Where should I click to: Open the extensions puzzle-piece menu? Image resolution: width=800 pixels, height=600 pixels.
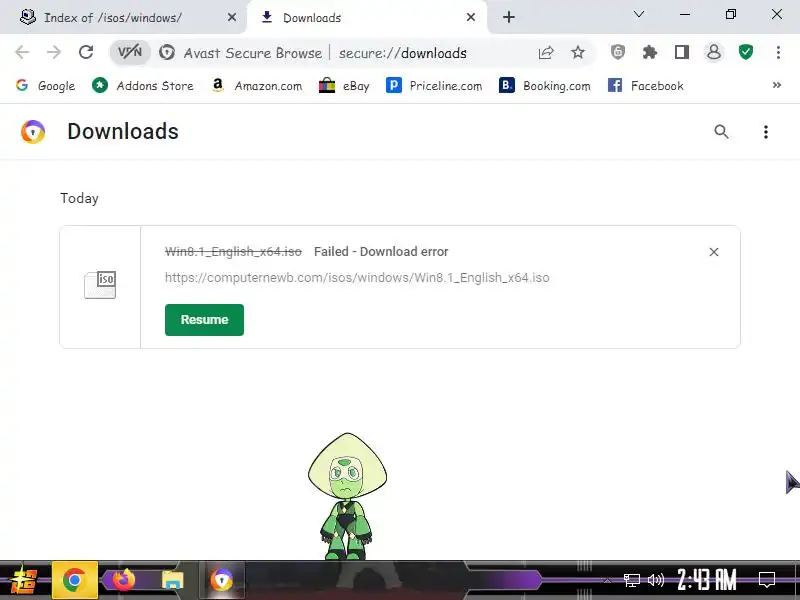(649, 52)
